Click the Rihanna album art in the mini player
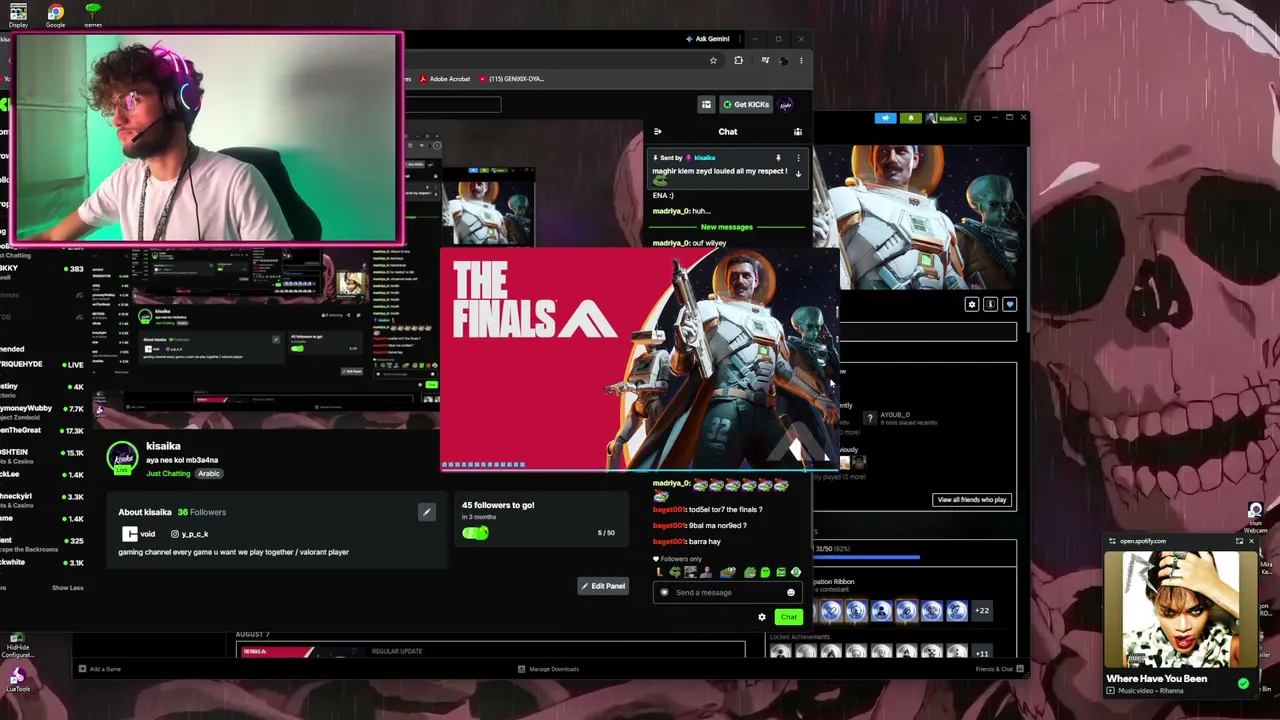Screen dimensions: 1280x720 (1181, 608)
